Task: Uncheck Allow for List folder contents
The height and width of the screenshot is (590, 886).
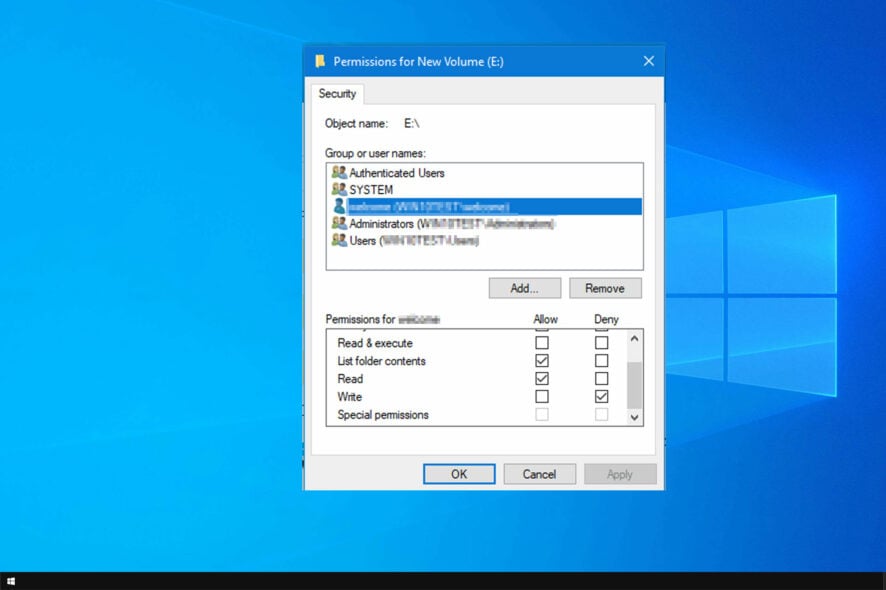Action: click(541, 360)
